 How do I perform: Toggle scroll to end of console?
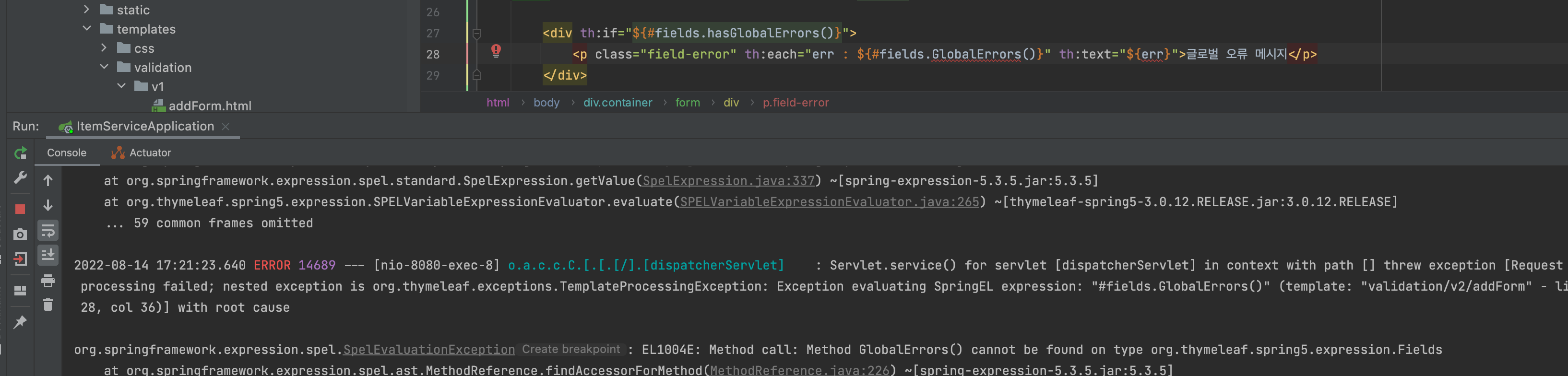point(48,255)
